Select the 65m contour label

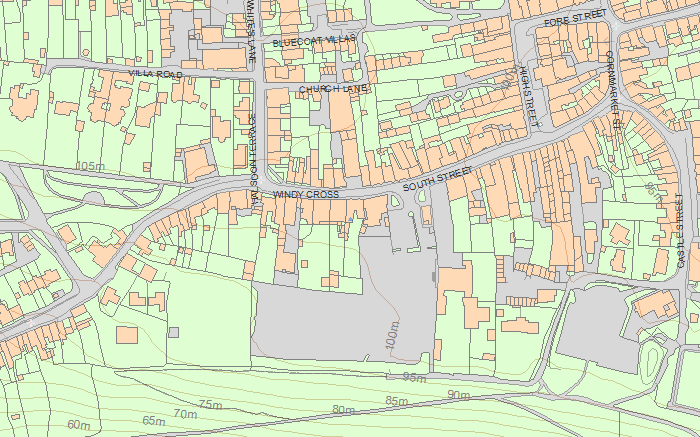point(154,420)
